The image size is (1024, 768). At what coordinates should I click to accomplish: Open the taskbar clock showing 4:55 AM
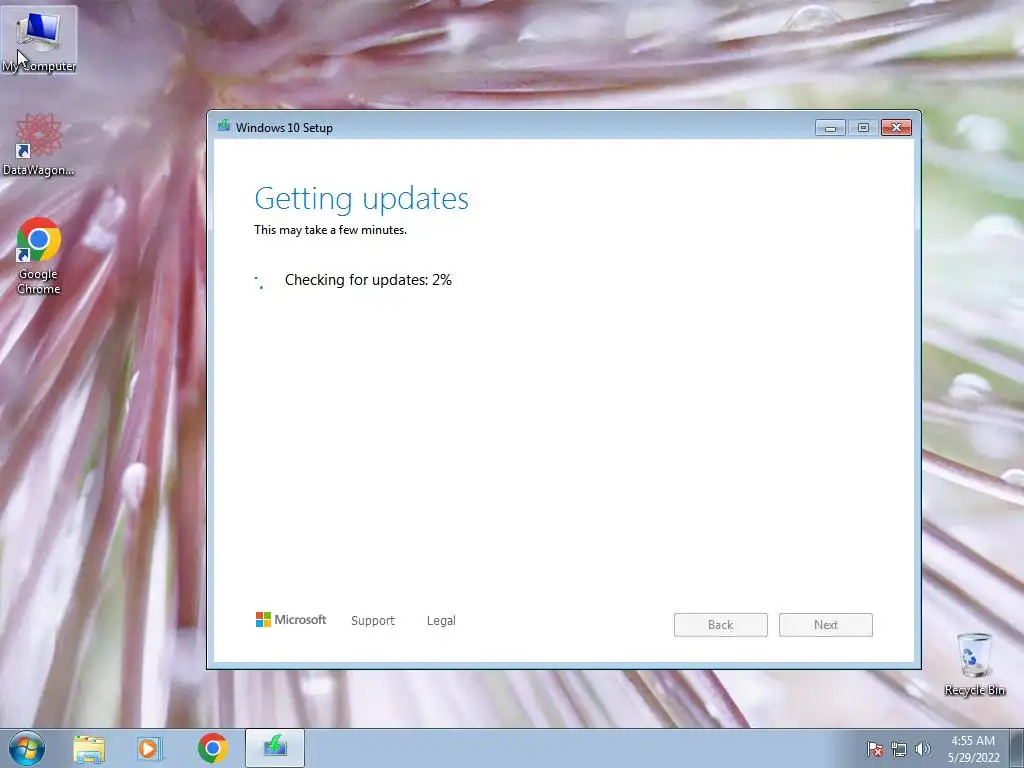pyautogui.click(x=973, y=749)
